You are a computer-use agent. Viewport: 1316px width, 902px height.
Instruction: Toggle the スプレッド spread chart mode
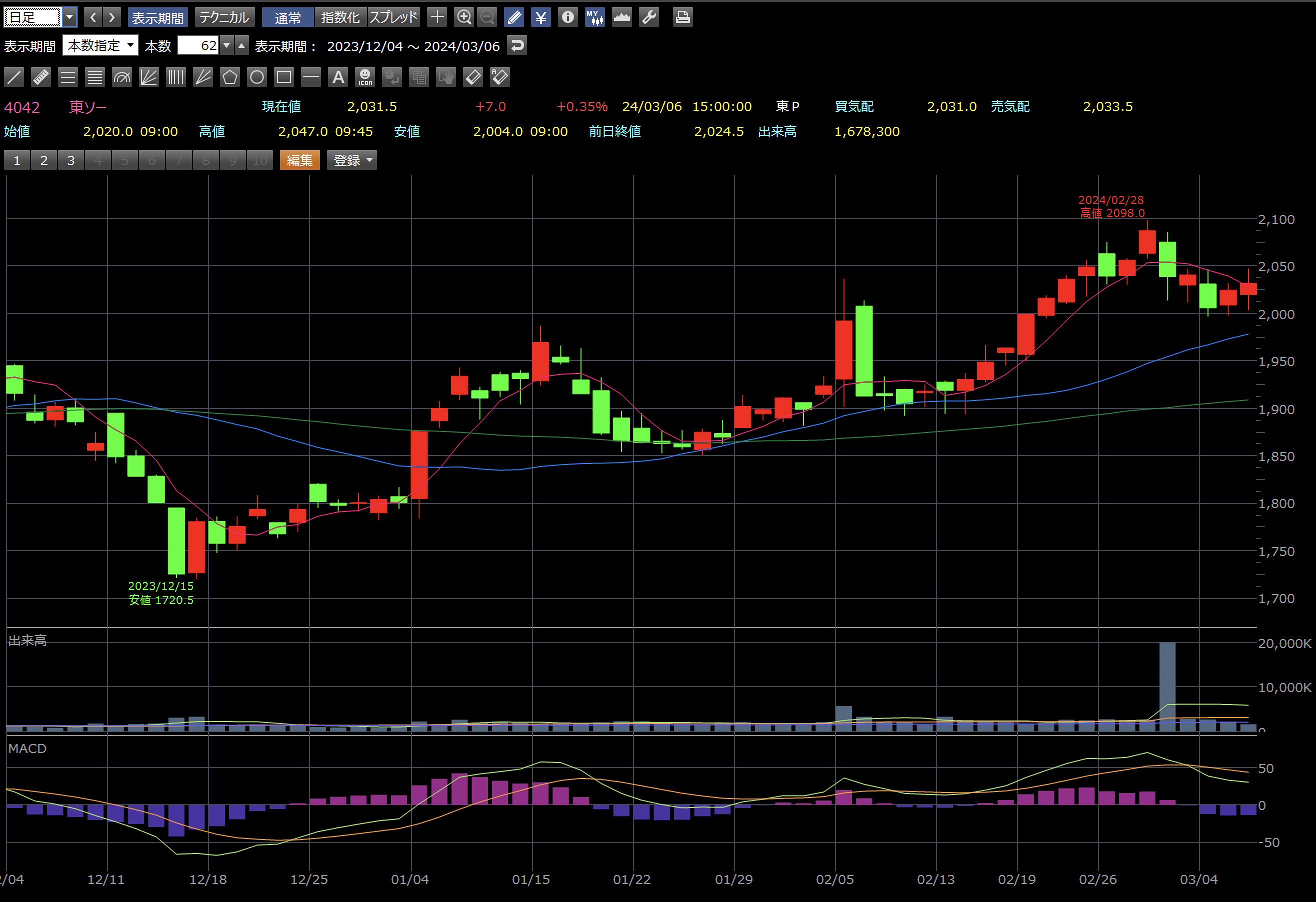393,17
